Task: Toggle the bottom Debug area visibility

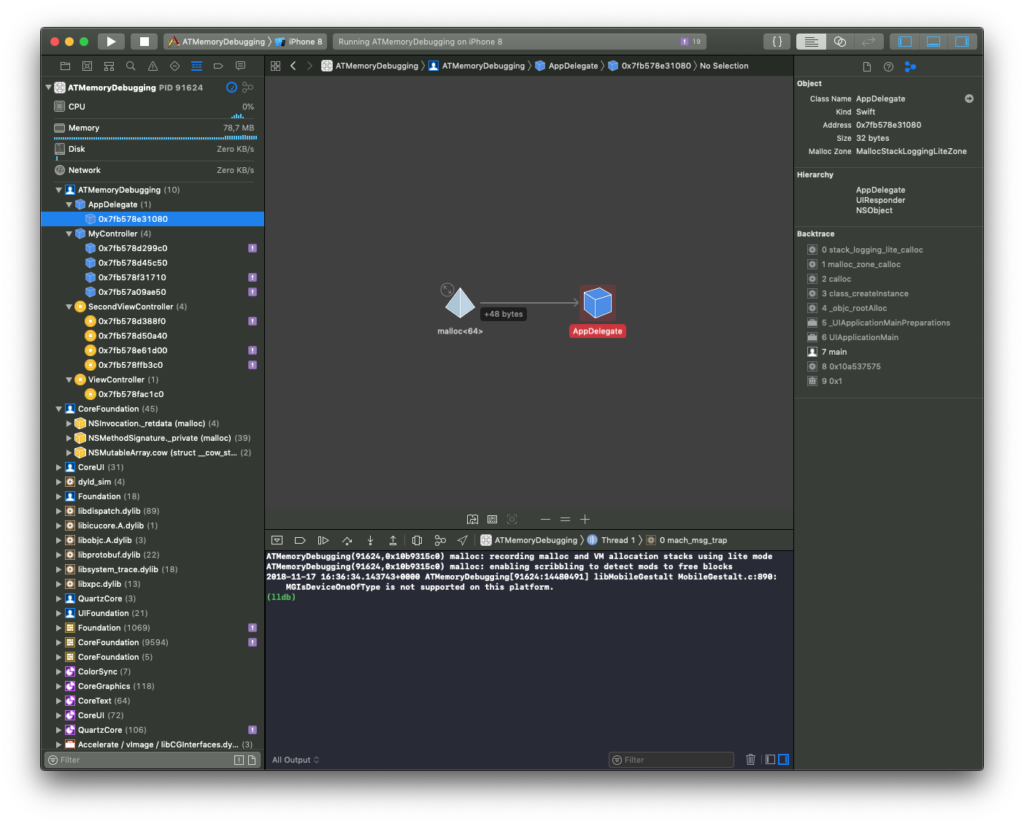Action: [933, 41]
